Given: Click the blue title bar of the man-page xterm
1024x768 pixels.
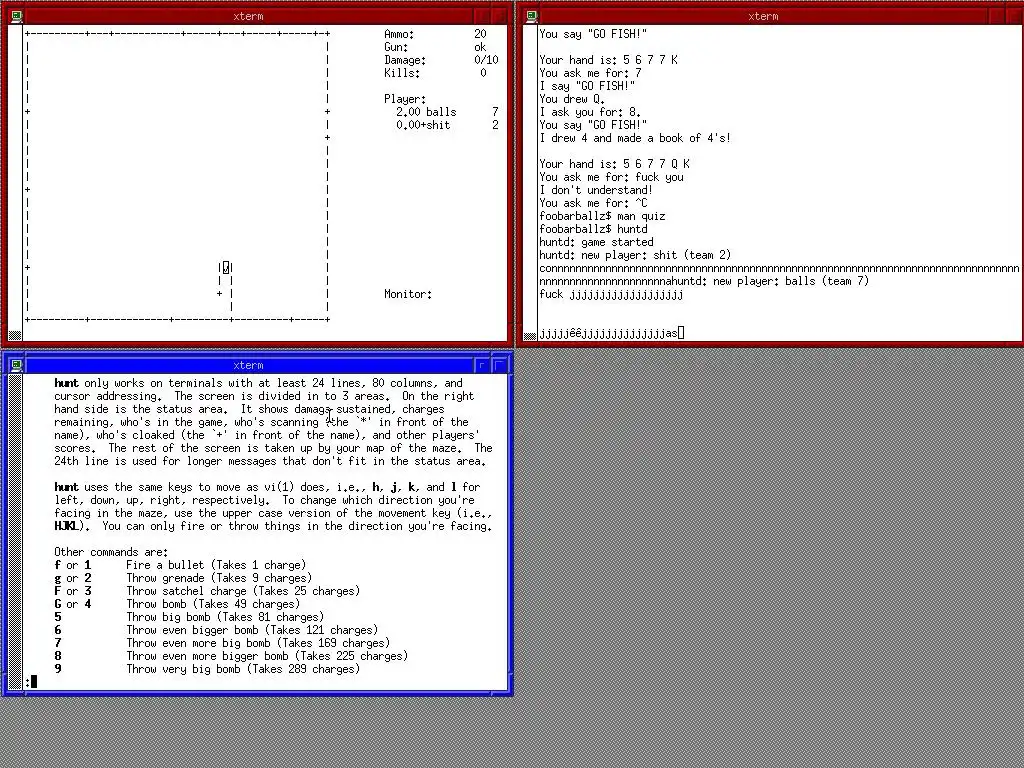Looking at the screenshot, I should (x=248, y=365).
